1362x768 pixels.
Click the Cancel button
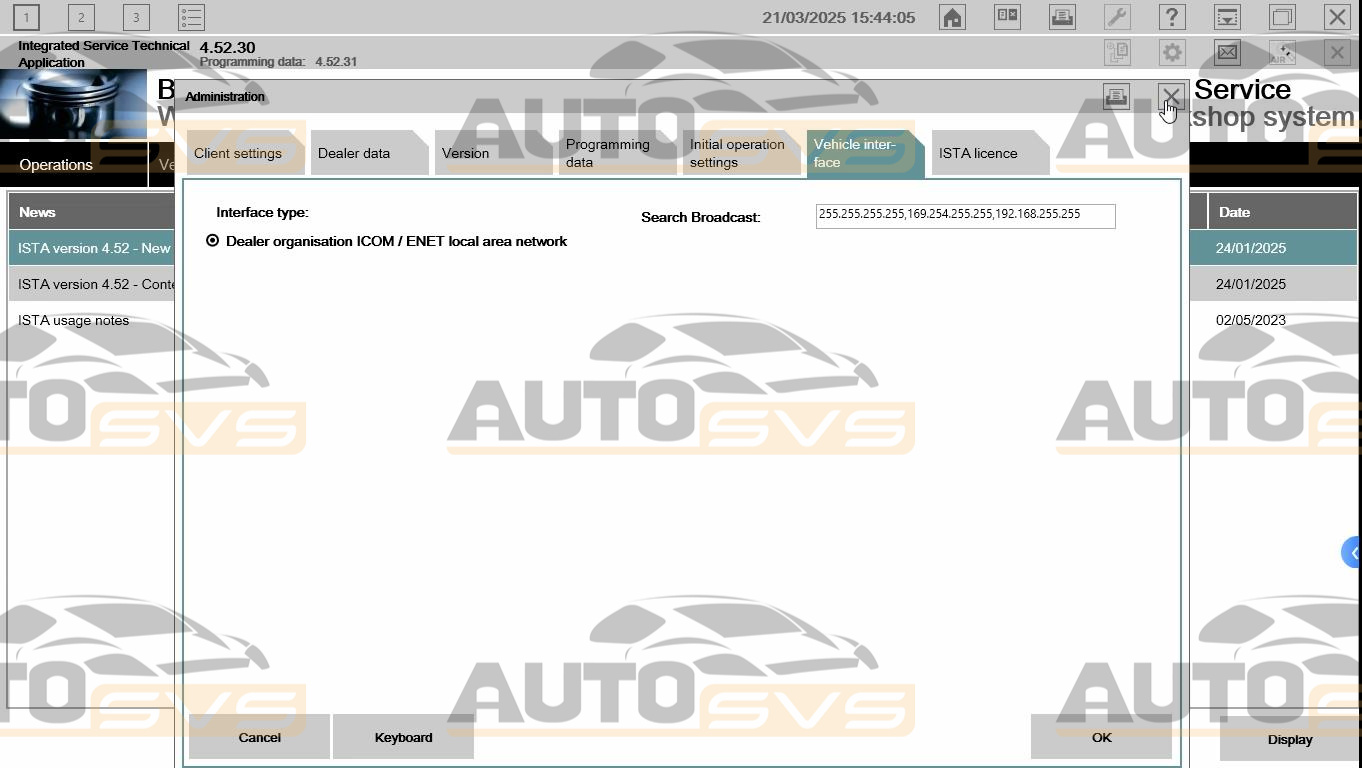pyautogui.click(x=259, y=737)
